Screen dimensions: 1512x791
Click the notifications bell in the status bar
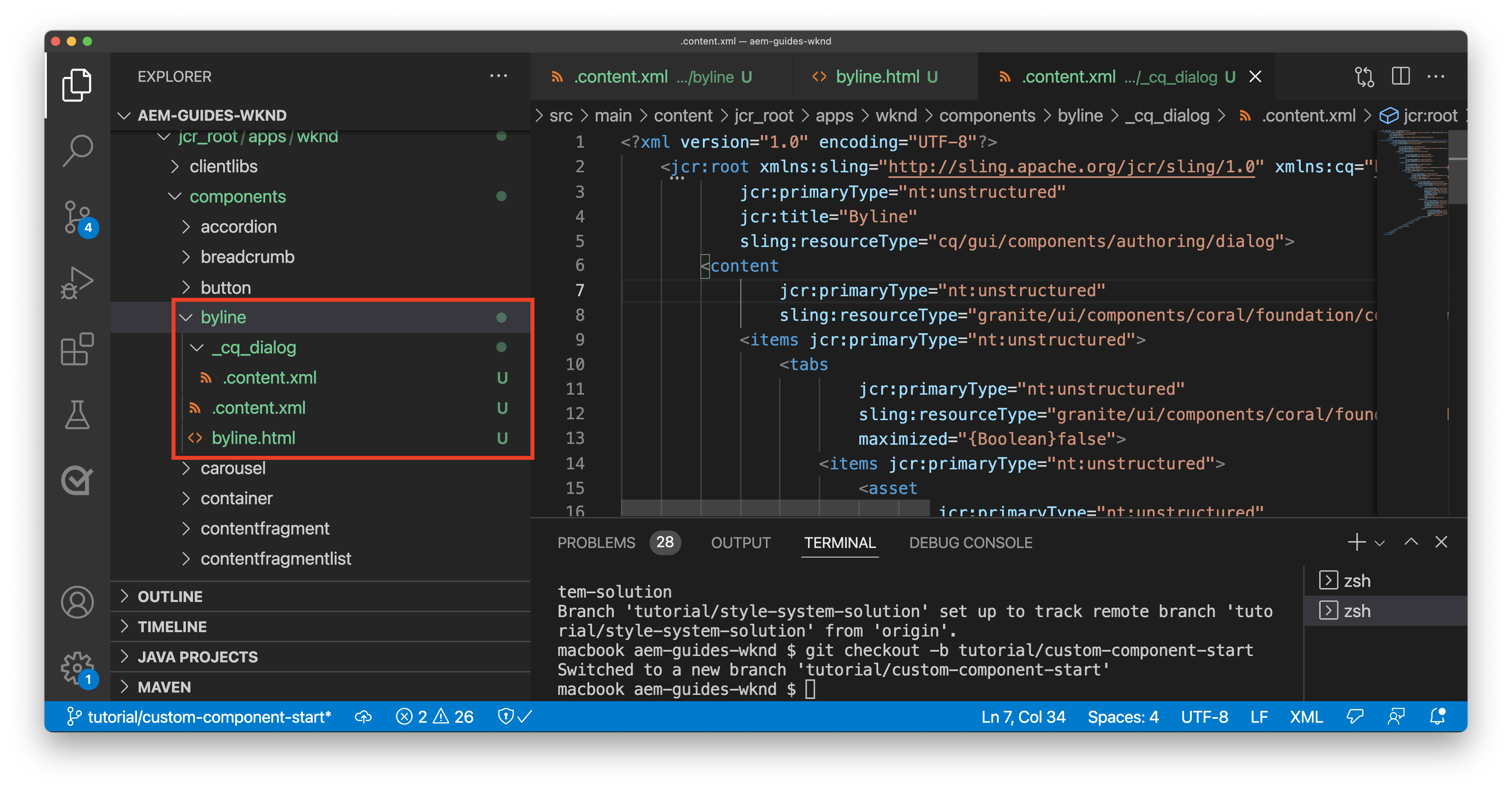click(x=1437, y=716)
